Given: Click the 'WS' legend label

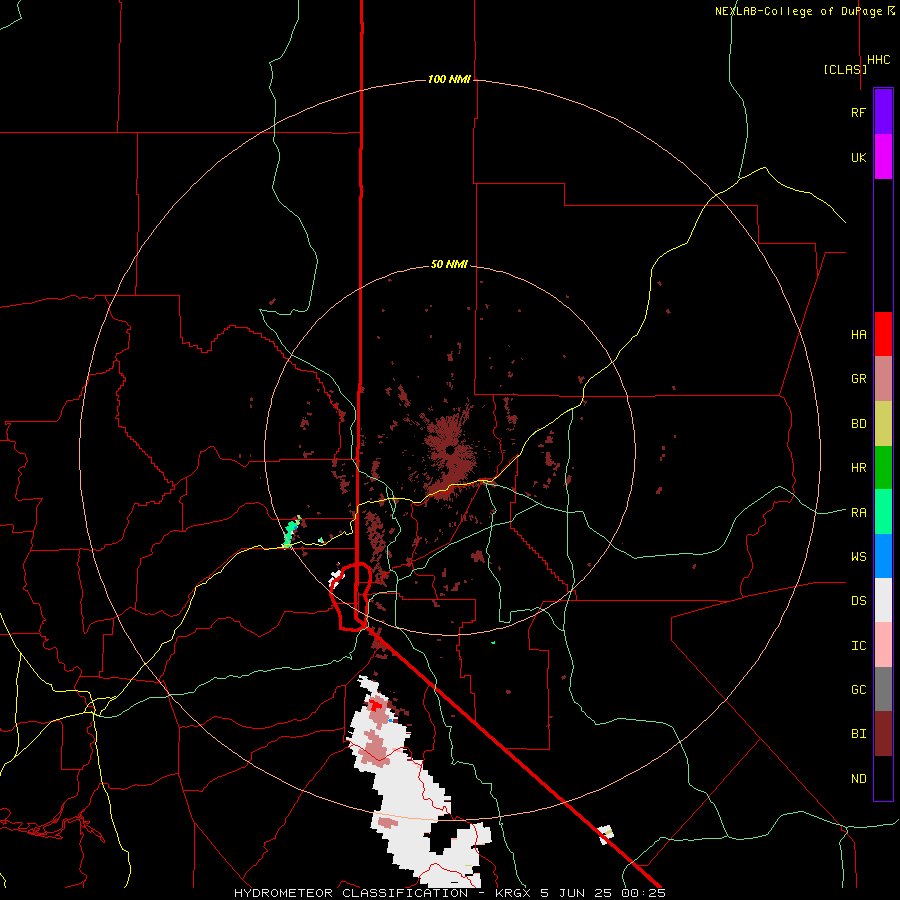Looking at the screenshot, I should (858, 557).
